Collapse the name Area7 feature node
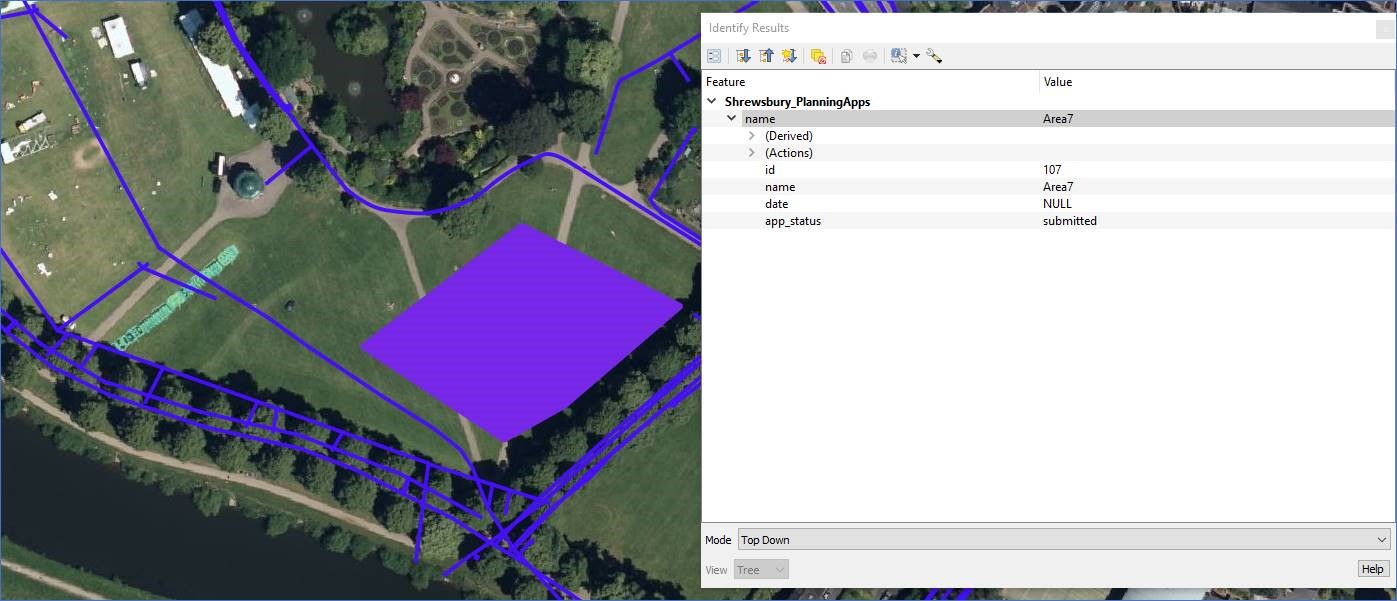This screenshot has height=601, width=1397. (x=732, y=118)
